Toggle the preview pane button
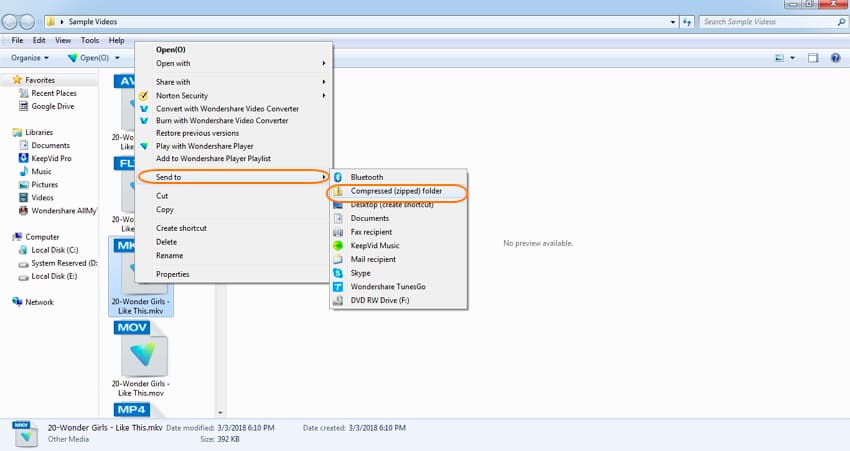Viewport: 850px width, 451px height. pyautogui.click(x=813, y=58)
